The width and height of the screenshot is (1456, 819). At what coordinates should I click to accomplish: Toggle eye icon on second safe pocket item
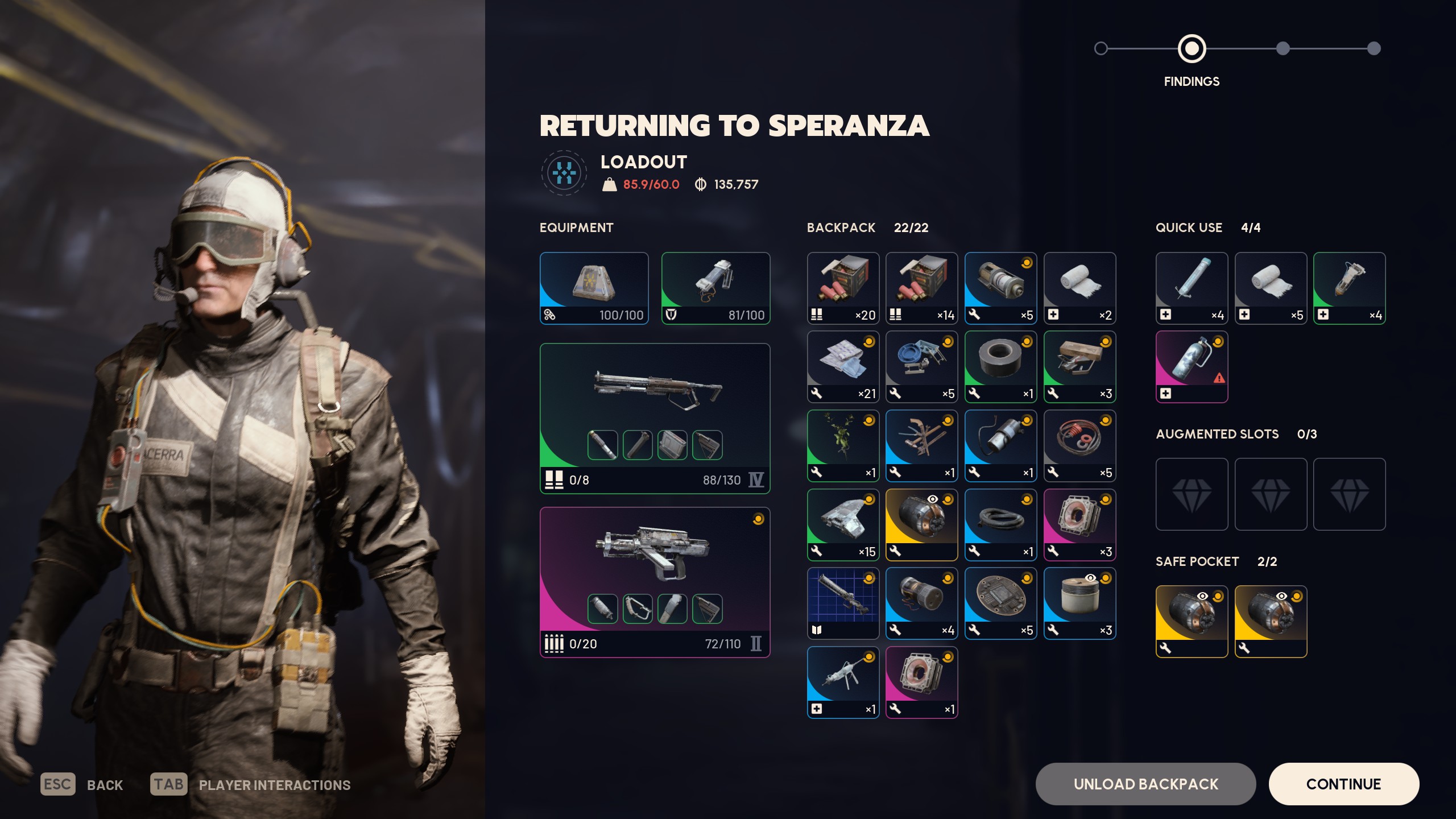click(x=1281, y=596)
